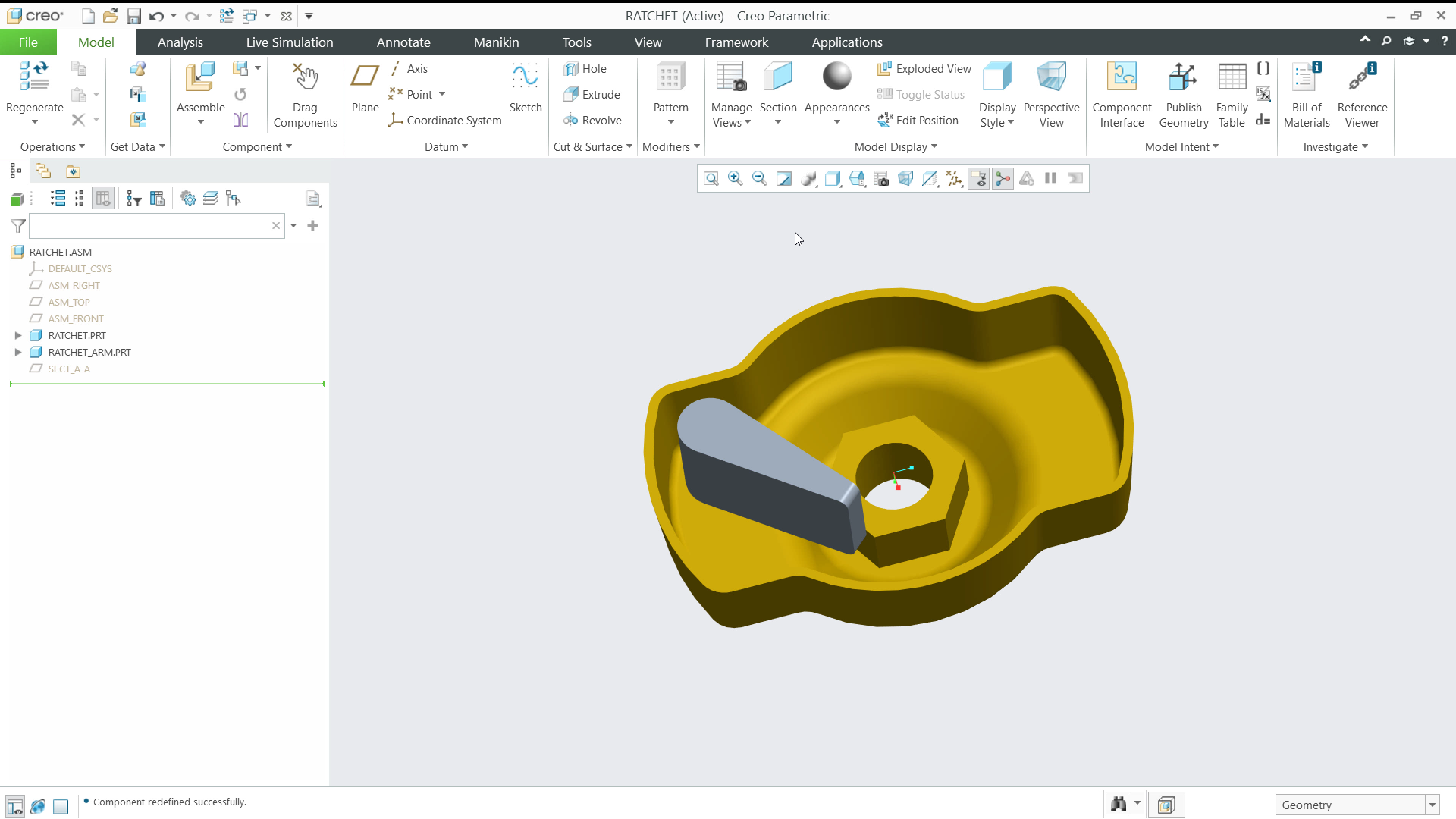
Task: Select the Revolve tool
Action: coord(592,121)
